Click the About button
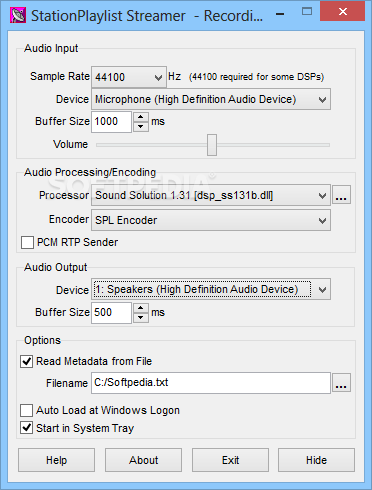372x490 pixels. click(143, 460)
